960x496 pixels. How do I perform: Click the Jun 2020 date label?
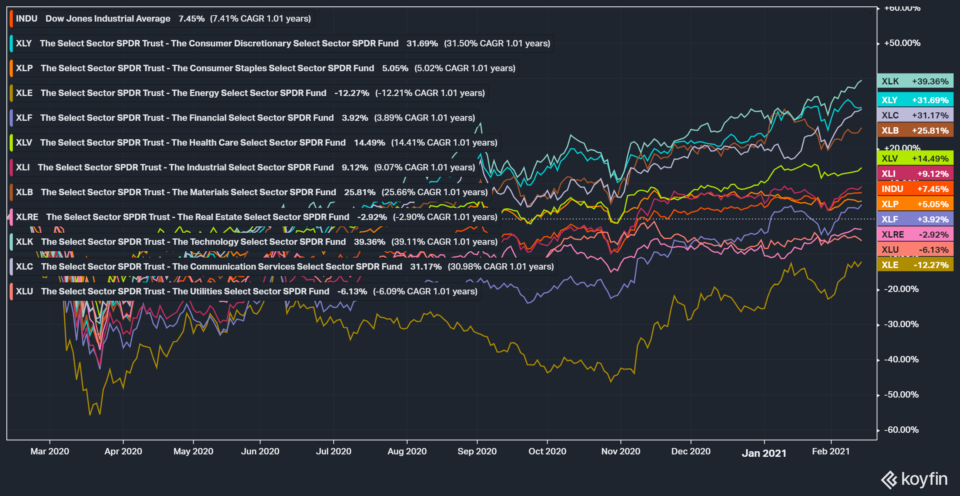(260, 451)
